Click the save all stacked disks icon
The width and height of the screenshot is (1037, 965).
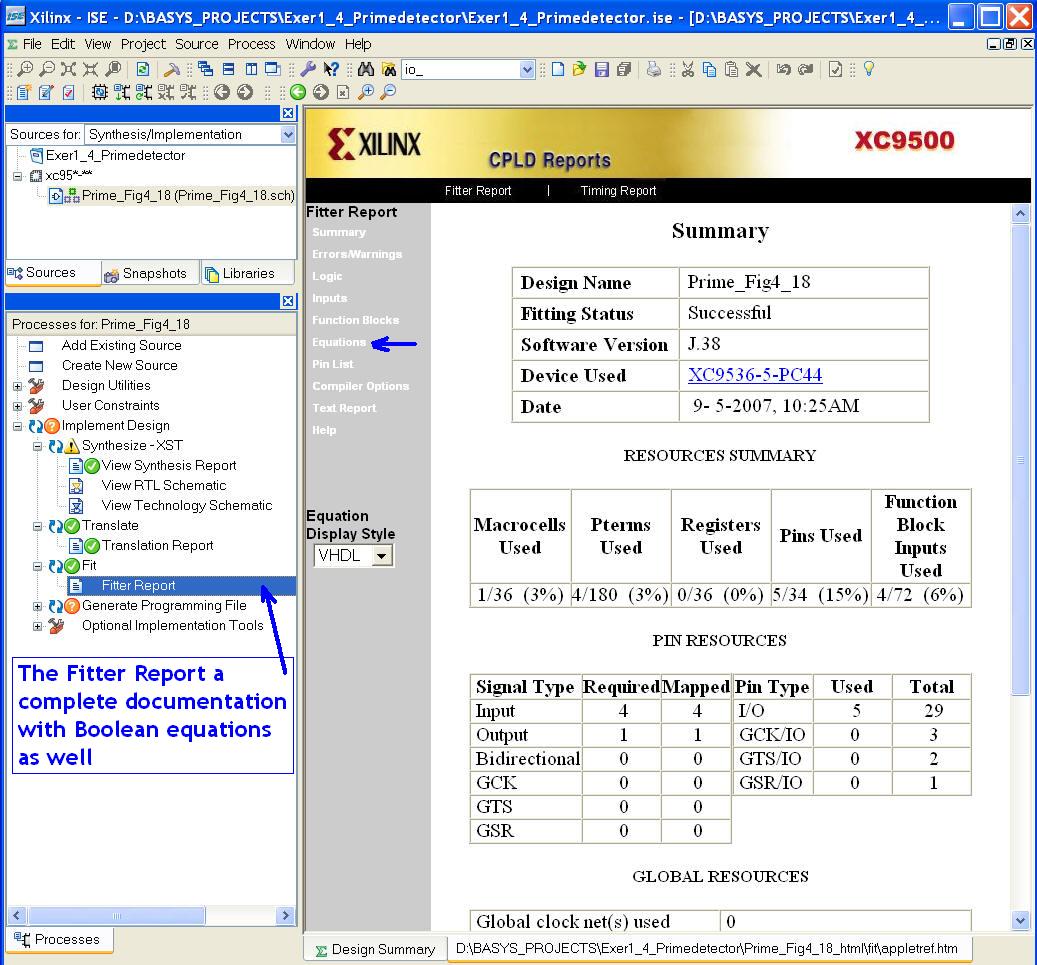click(624, 69)
